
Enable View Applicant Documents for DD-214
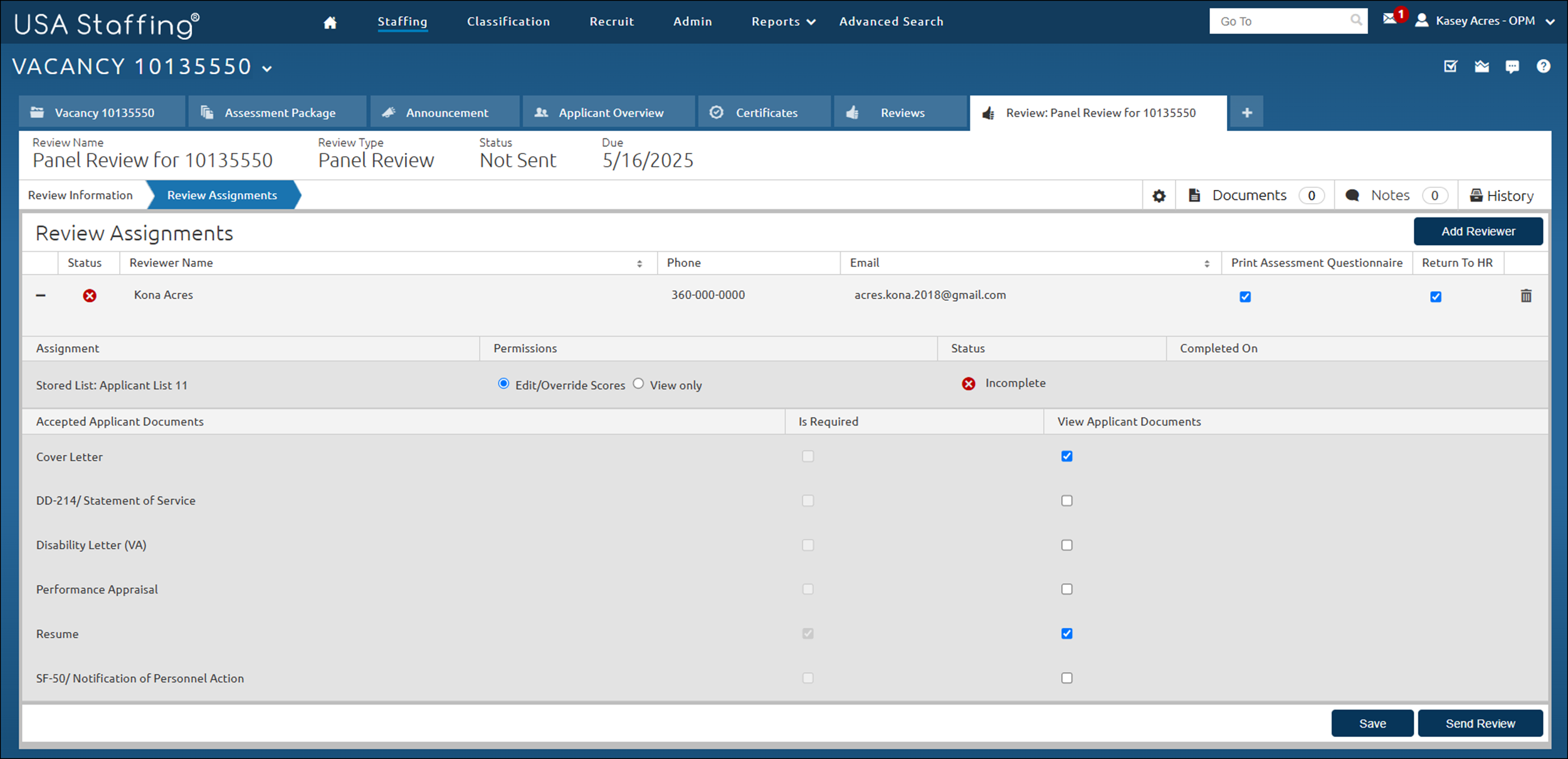point(1066,501)
